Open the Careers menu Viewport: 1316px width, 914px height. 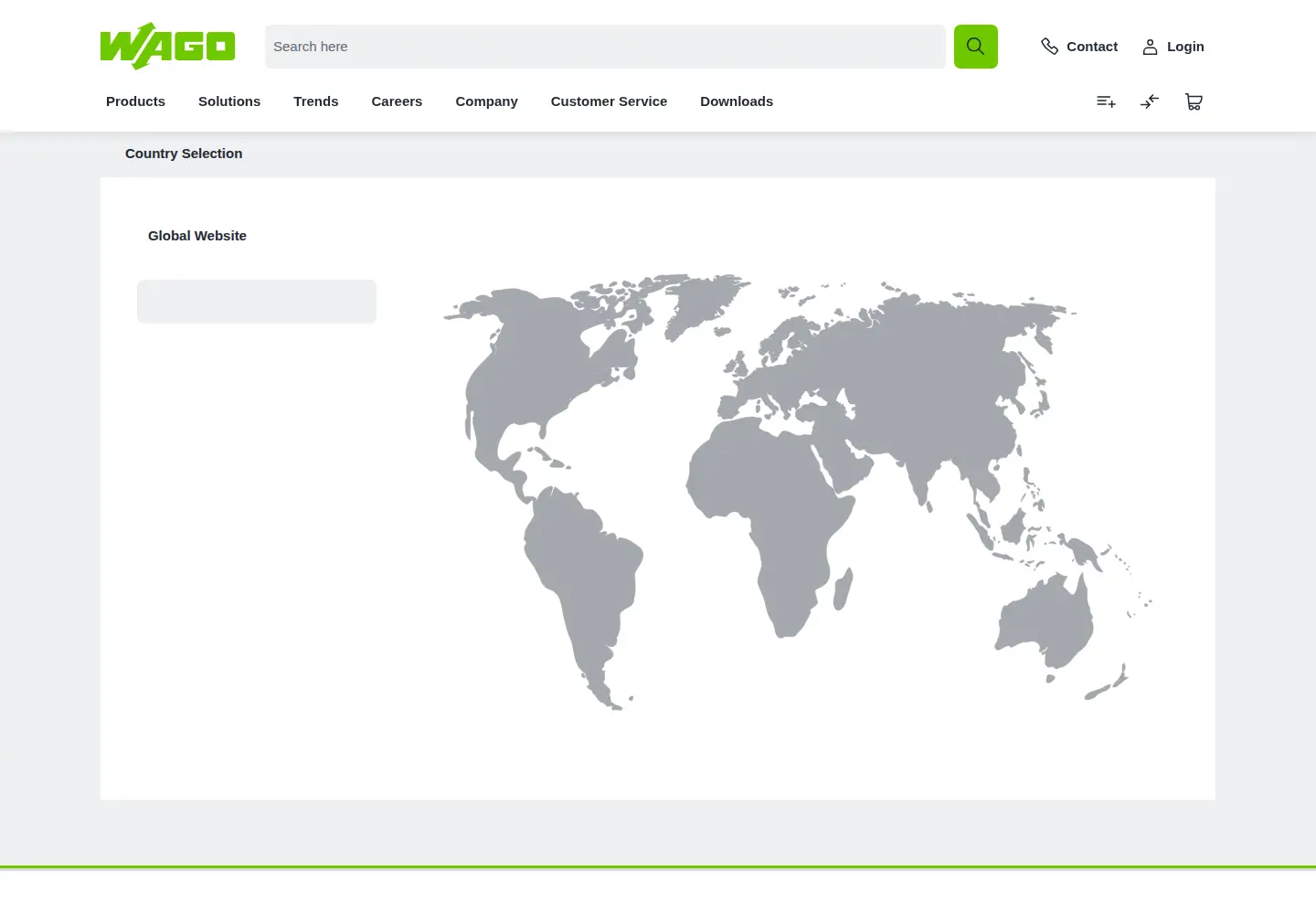pyautogui.click(x=397, y=101)
